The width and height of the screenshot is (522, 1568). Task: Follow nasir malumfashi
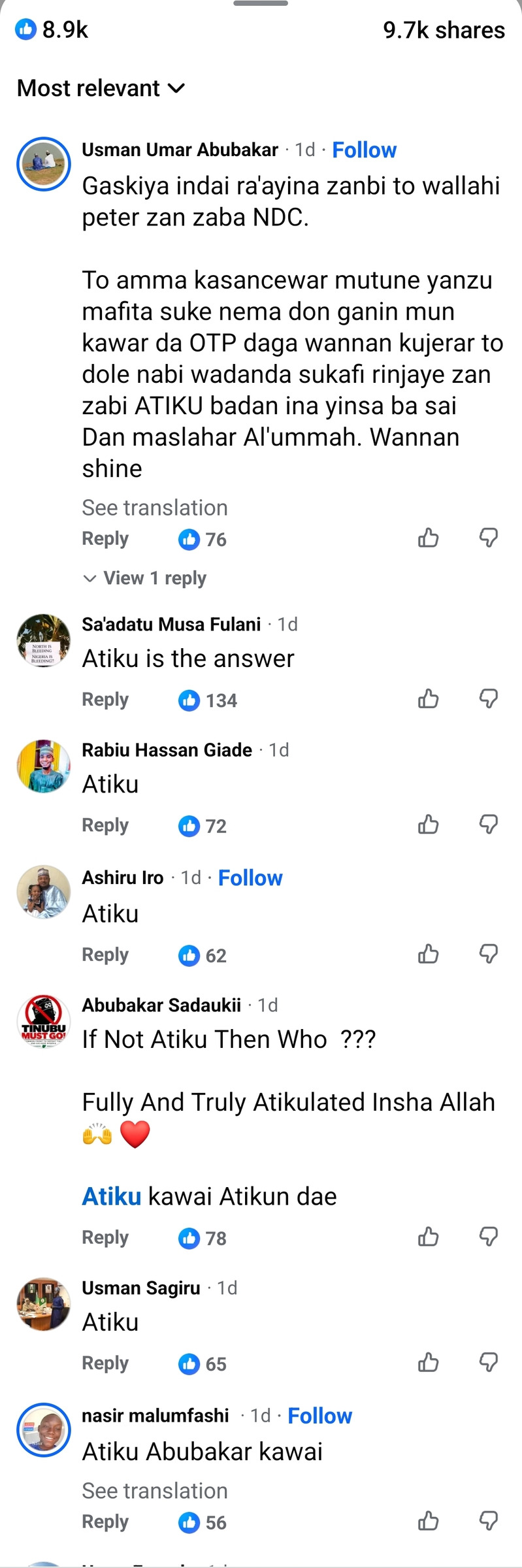319,1416
